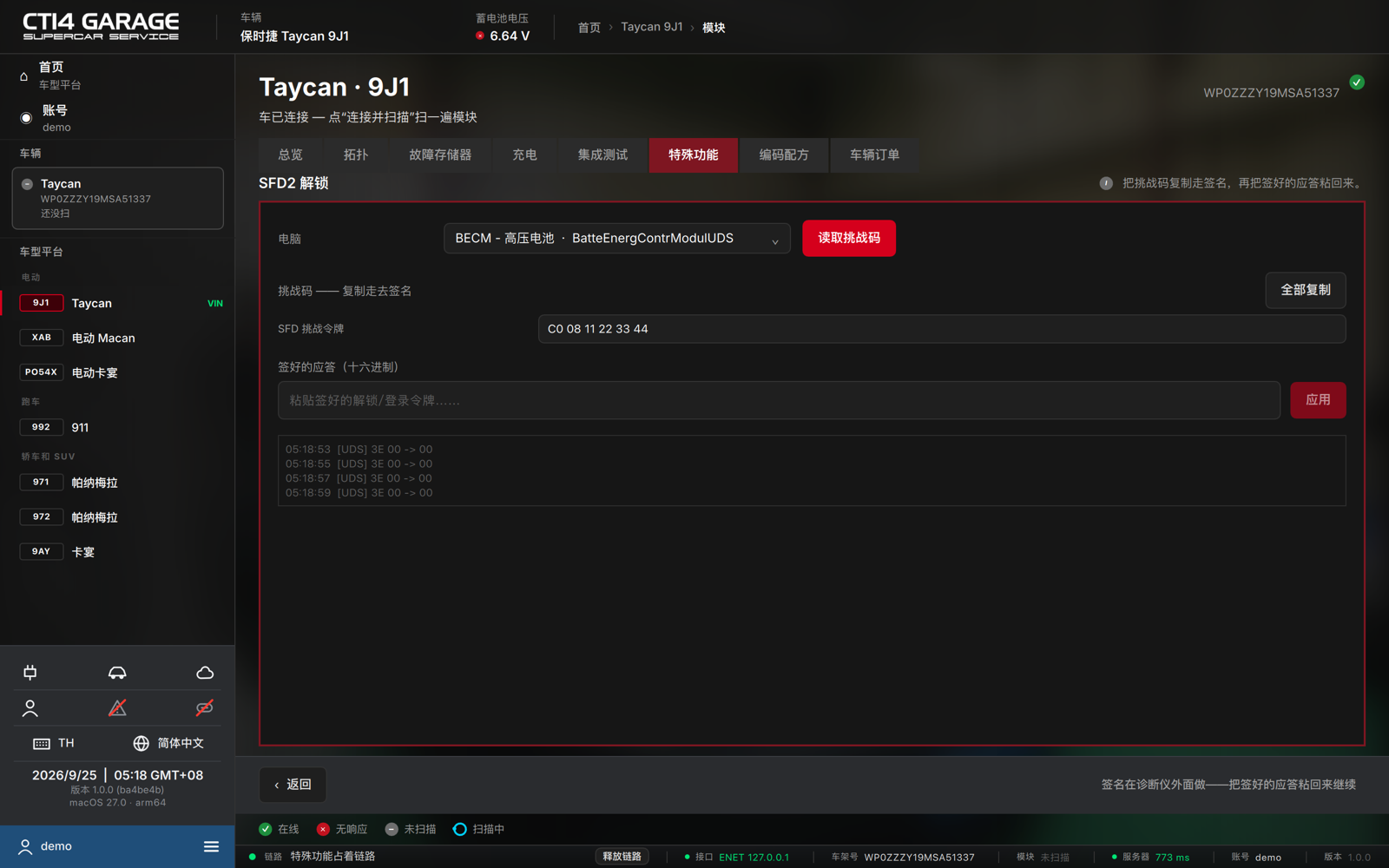Click the grey 未扫描 status legend icon
The height and width of the screenshot is (868, 1389).
pyautogui.click(x=392, y=829)
